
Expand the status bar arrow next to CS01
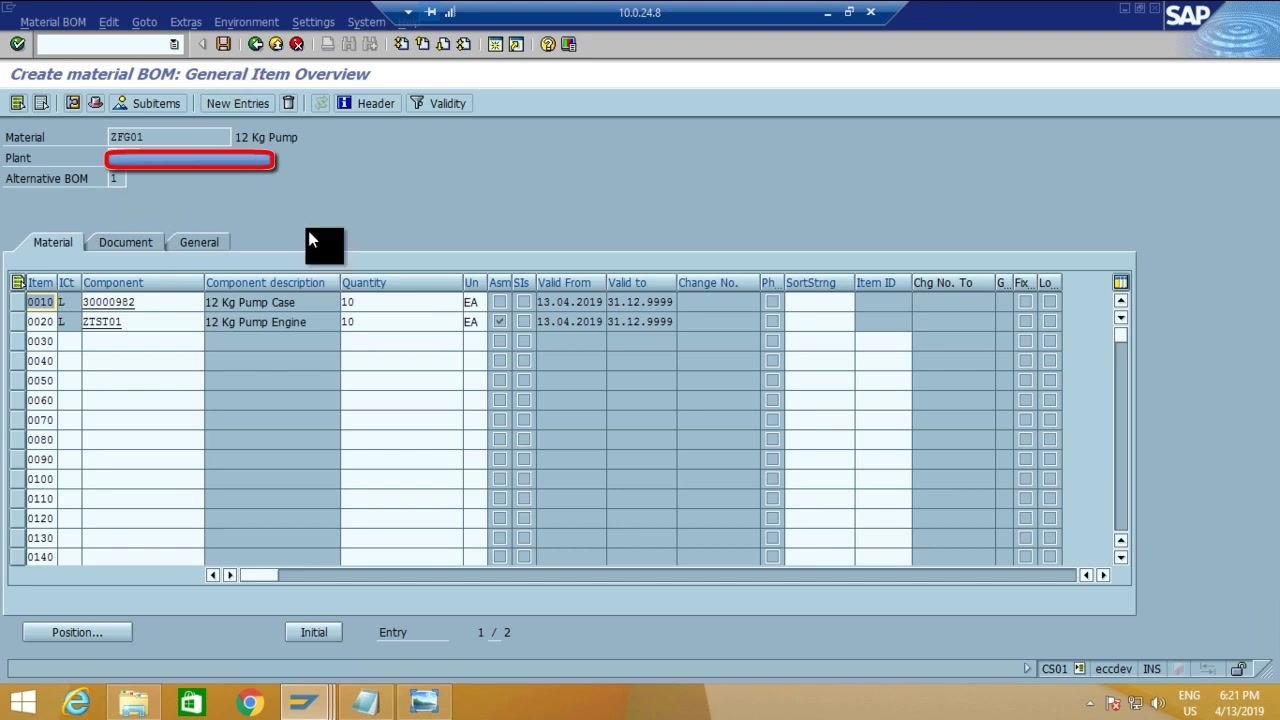pyautogui.click(x=1027, y=669)
